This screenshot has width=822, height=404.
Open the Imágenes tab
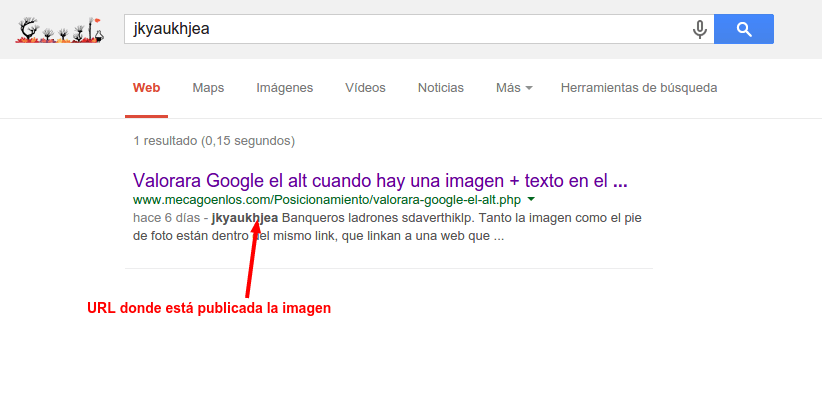coord(285,88)
